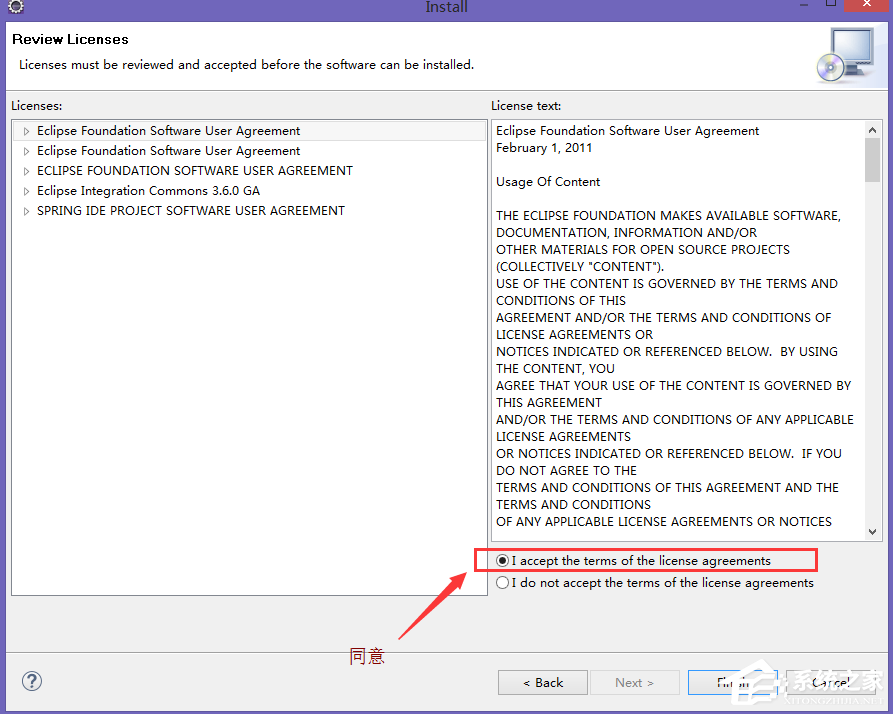The image size is (893, 714).
Task: Minimize the Install window
Action: [804, 7]
